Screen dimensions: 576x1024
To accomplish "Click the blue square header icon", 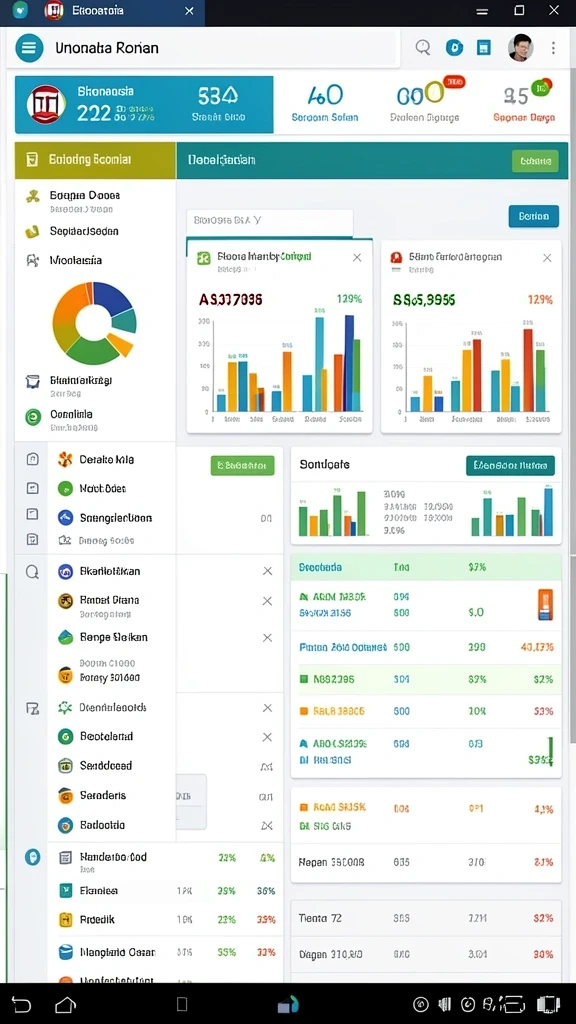I will 484,47.
